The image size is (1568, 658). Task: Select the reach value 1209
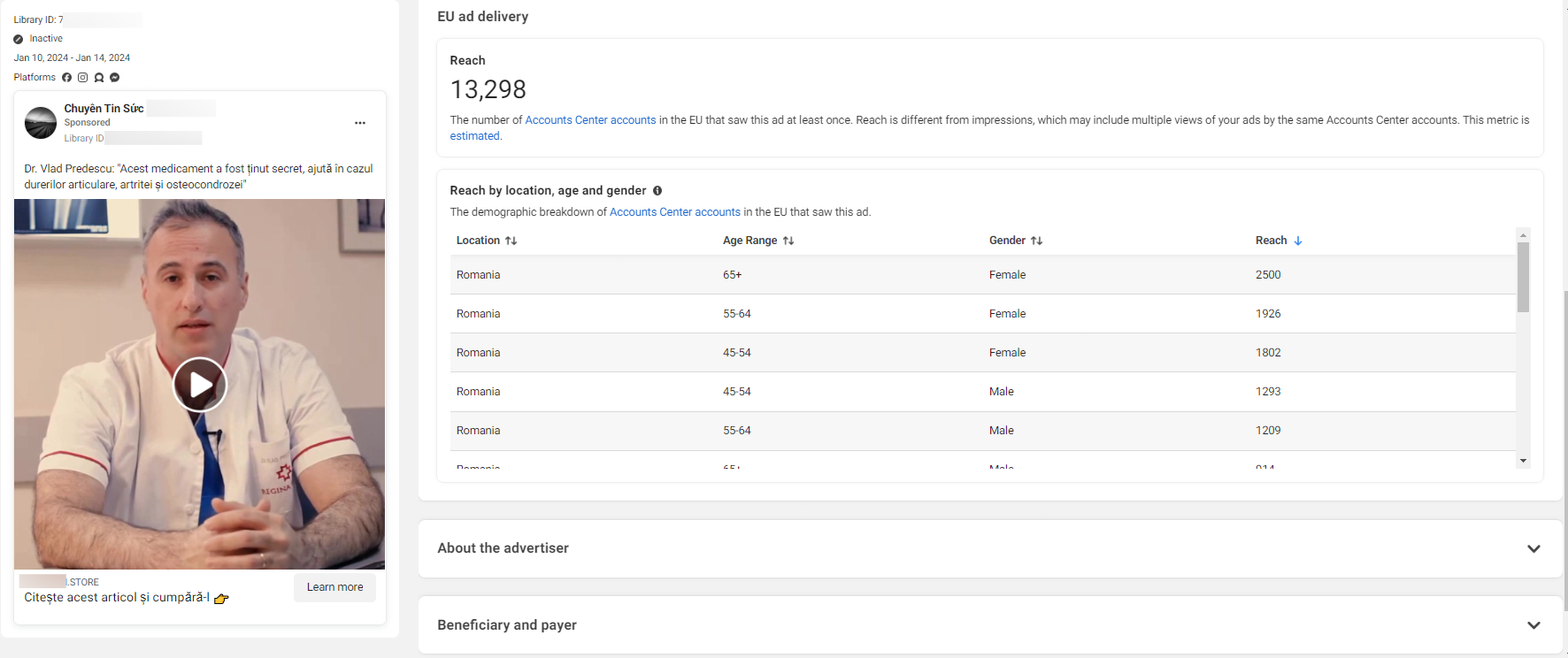tap(1268, 431)
